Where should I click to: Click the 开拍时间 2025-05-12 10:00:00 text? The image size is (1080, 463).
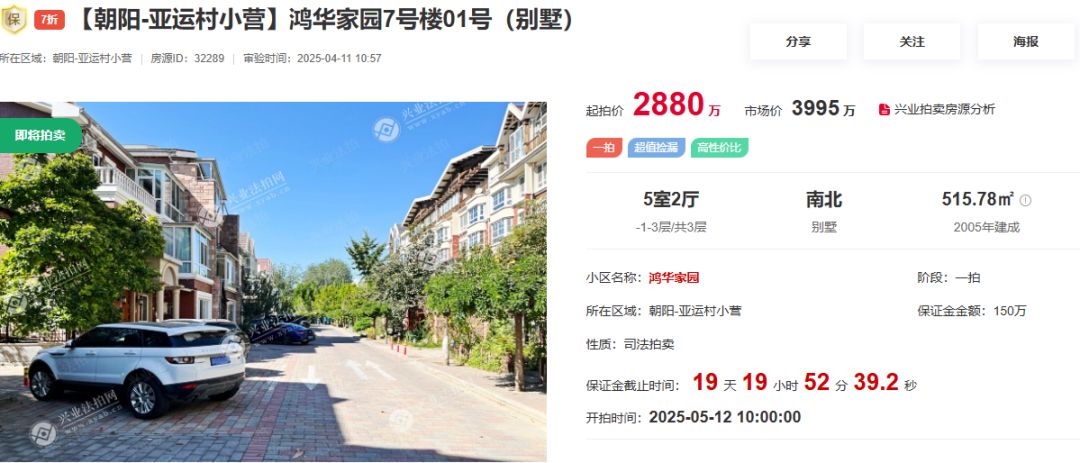(694, 417)
